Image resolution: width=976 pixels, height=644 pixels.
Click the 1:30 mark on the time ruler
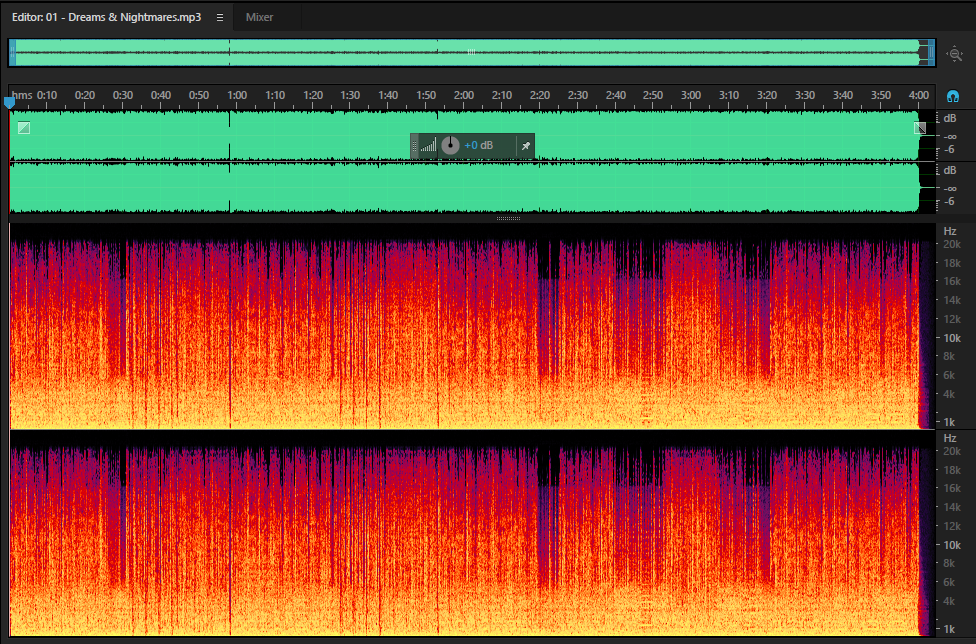350,95
